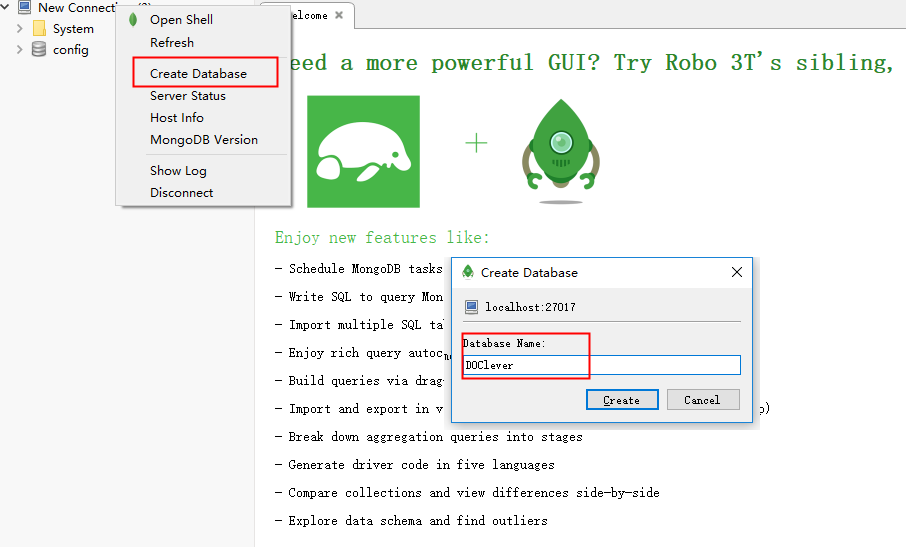Screen dimensions: 906x547
Task: Open Server Status from the context menu
Action: 188,96
